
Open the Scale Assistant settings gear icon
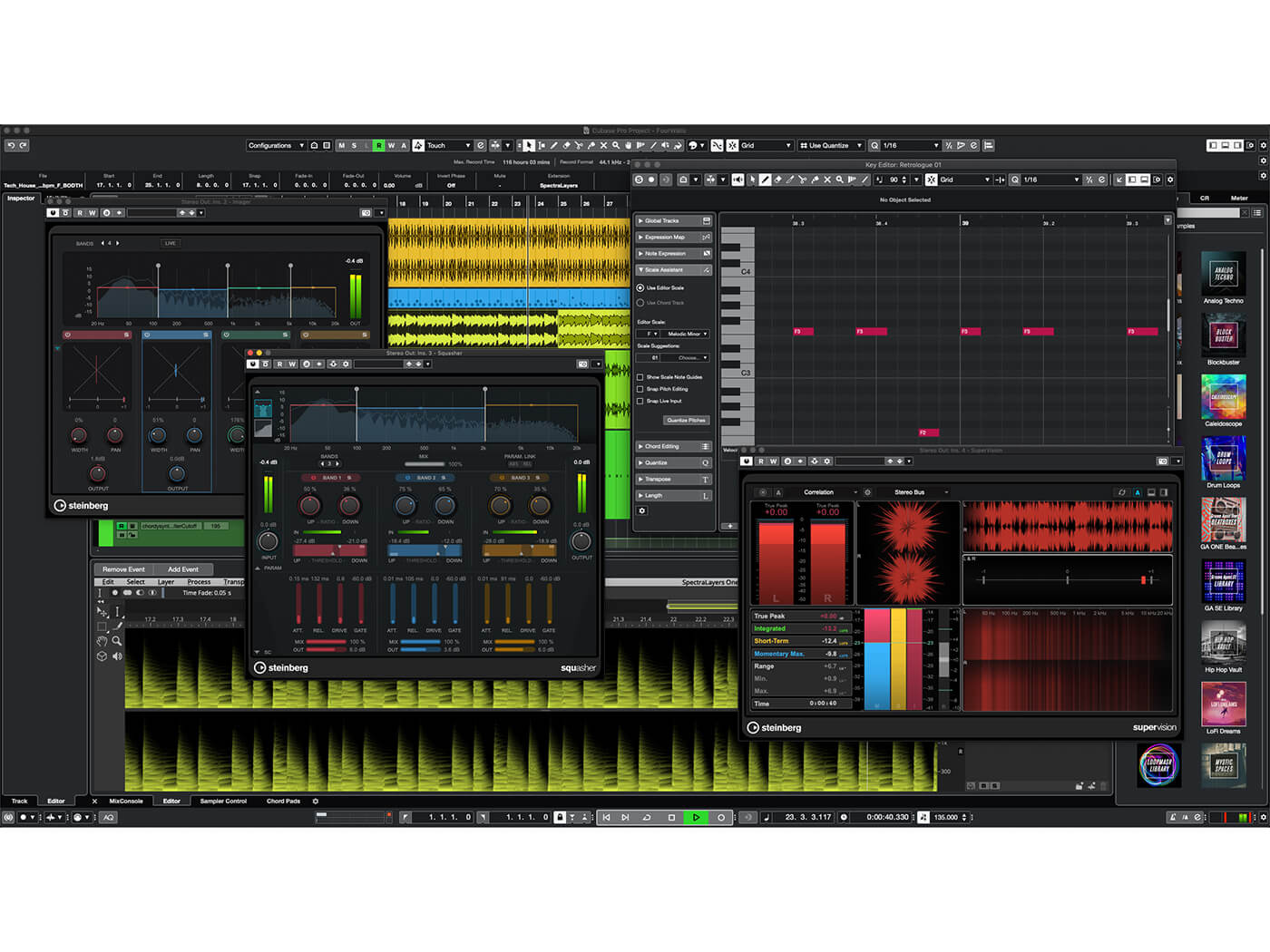tap(642, 510)
